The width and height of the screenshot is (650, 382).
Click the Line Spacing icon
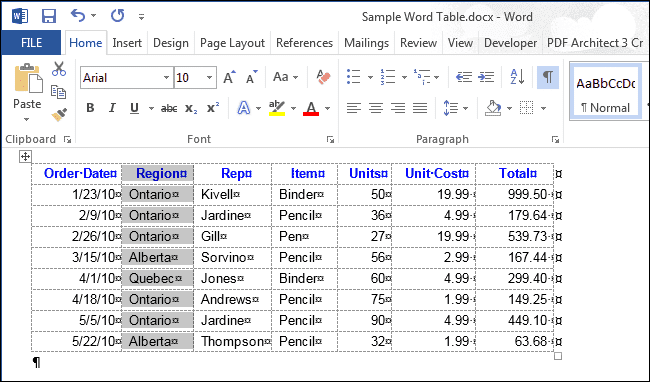(450, 109)
